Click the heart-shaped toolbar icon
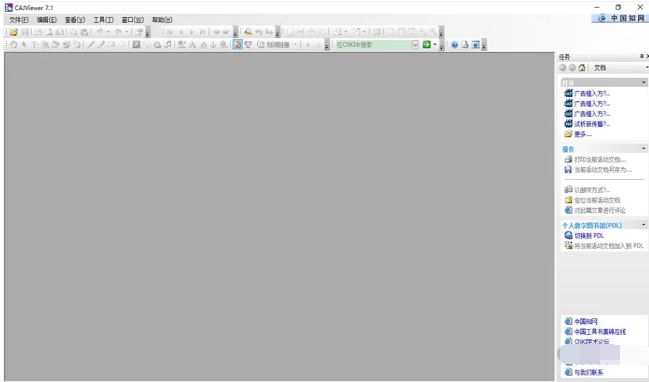This screenshot has height=382, width=649. pyautogui.click(x=248, y=45)
